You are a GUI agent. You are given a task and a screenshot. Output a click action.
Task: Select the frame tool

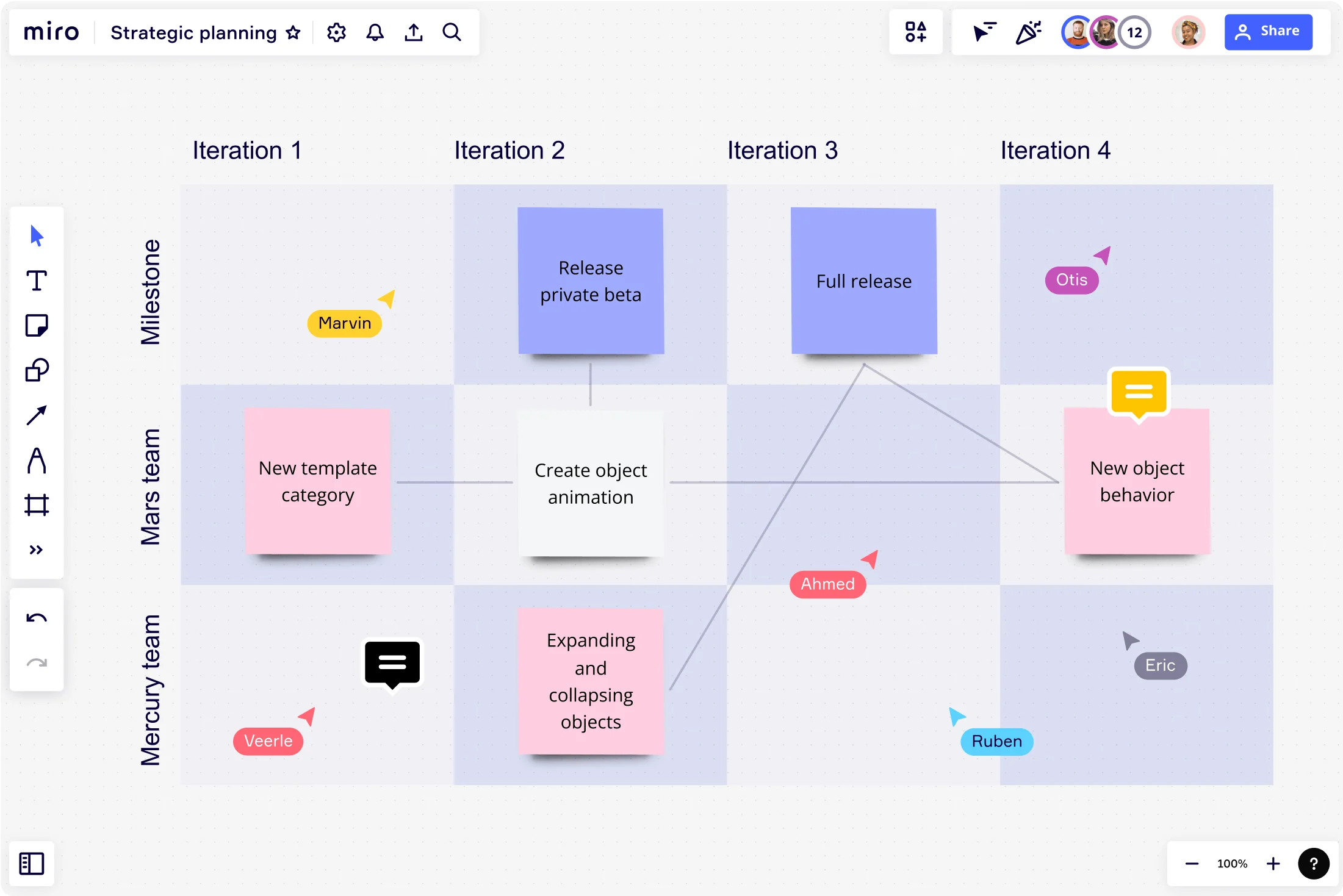pyautogui.click(x=36, y=502)
